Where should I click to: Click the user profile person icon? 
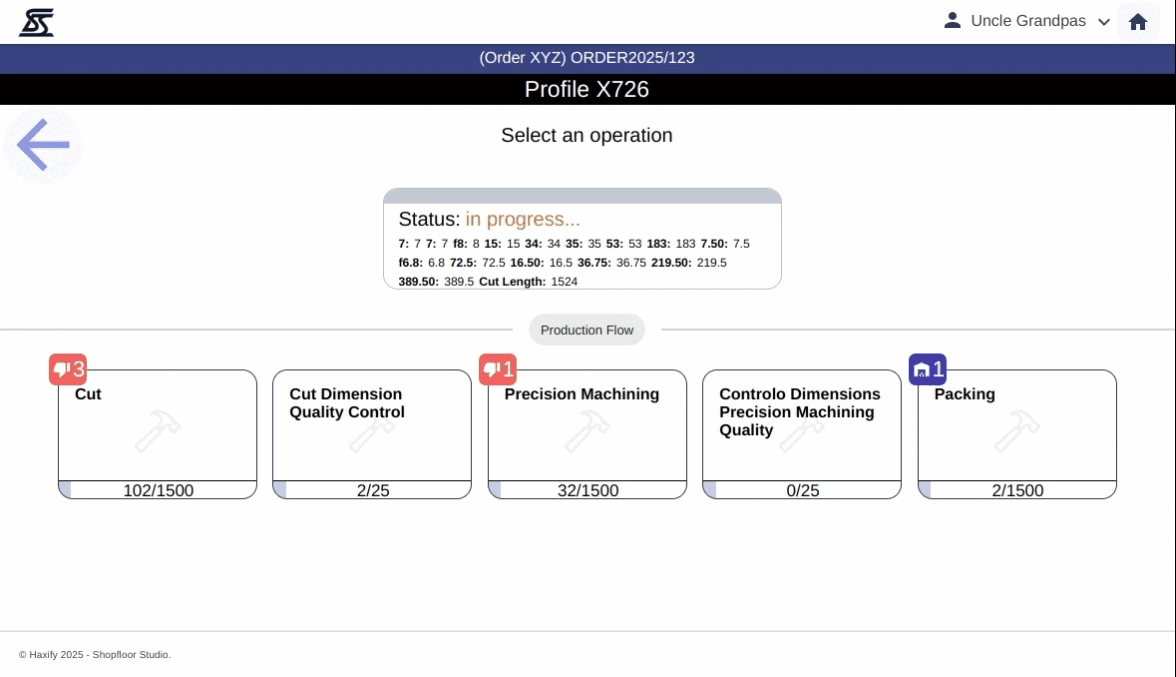(x=952, y=20)
